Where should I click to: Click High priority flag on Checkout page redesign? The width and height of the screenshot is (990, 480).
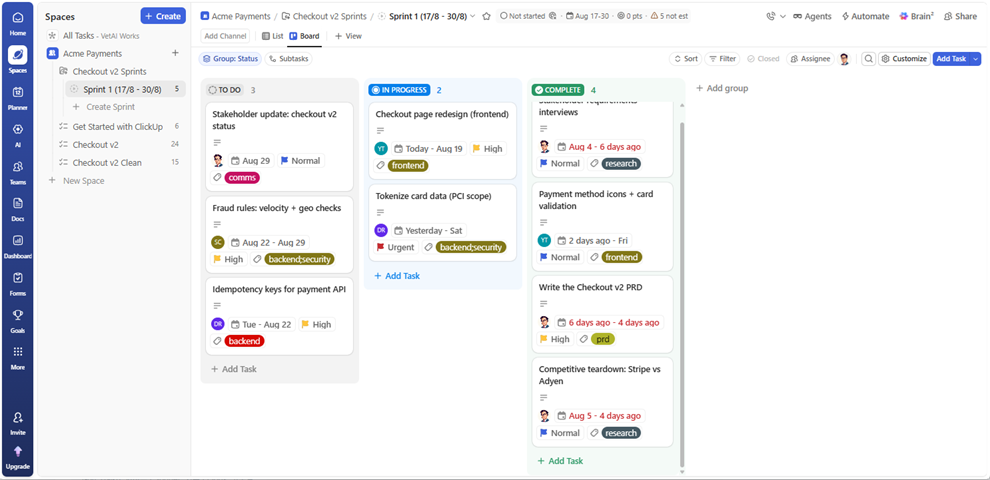(487, 149)
